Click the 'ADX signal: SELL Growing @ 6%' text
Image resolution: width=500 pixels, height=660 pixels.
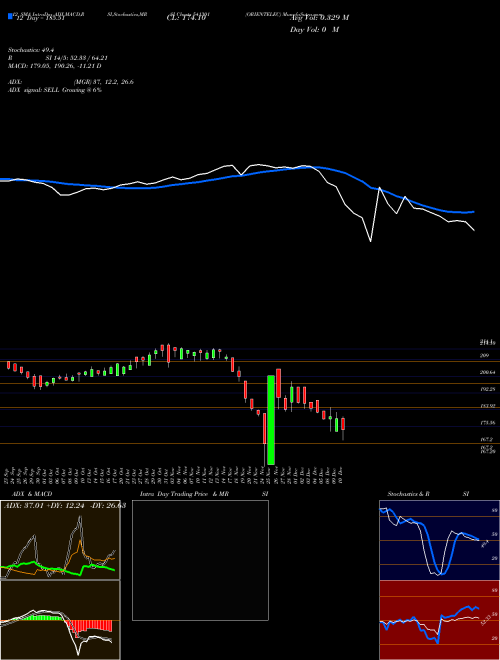click(55, 90)
